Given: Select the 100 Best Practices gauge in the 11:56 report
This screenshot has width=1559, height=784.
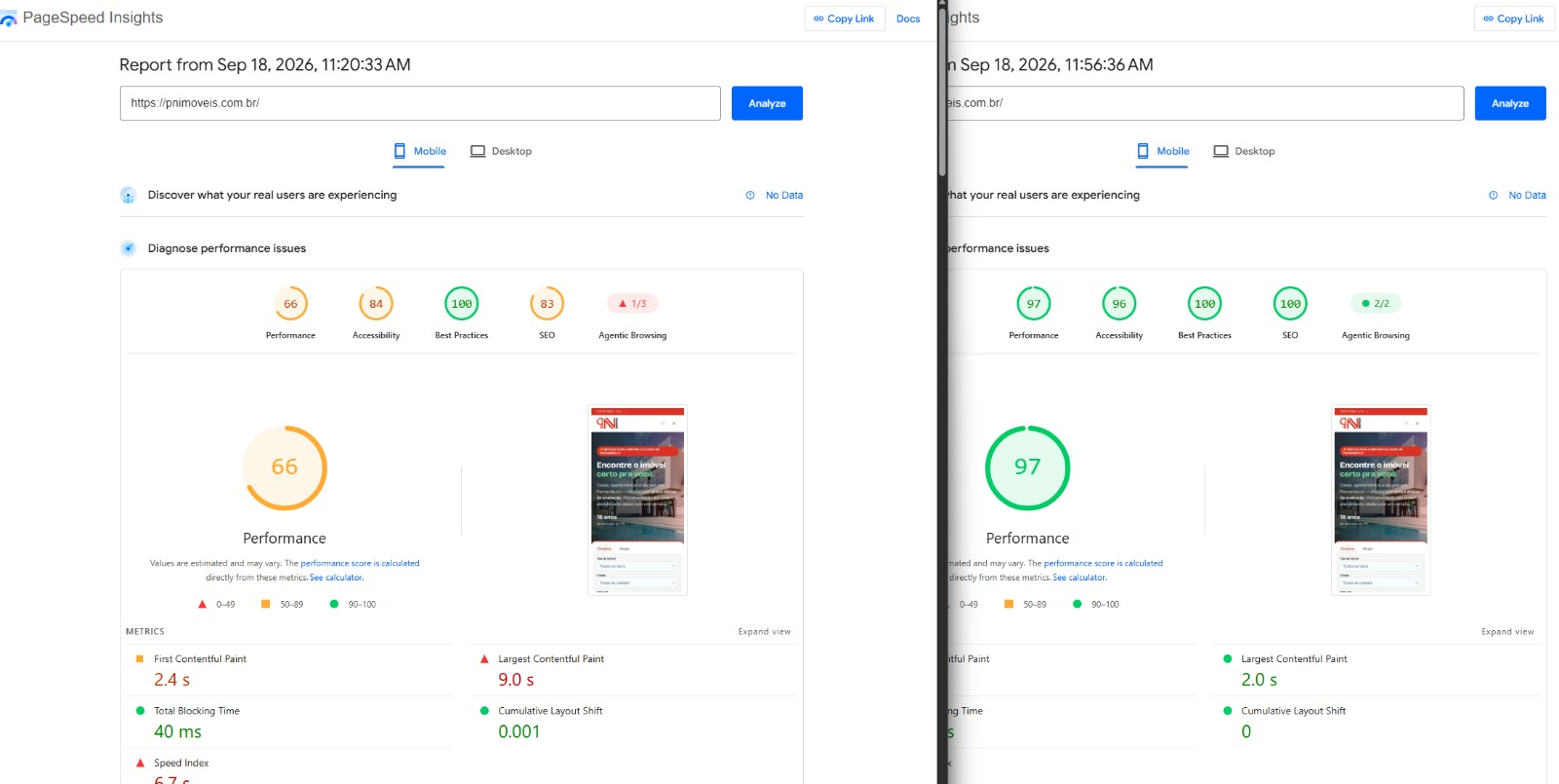Looking at the screenshot, I should click(x=1205, y=304).
